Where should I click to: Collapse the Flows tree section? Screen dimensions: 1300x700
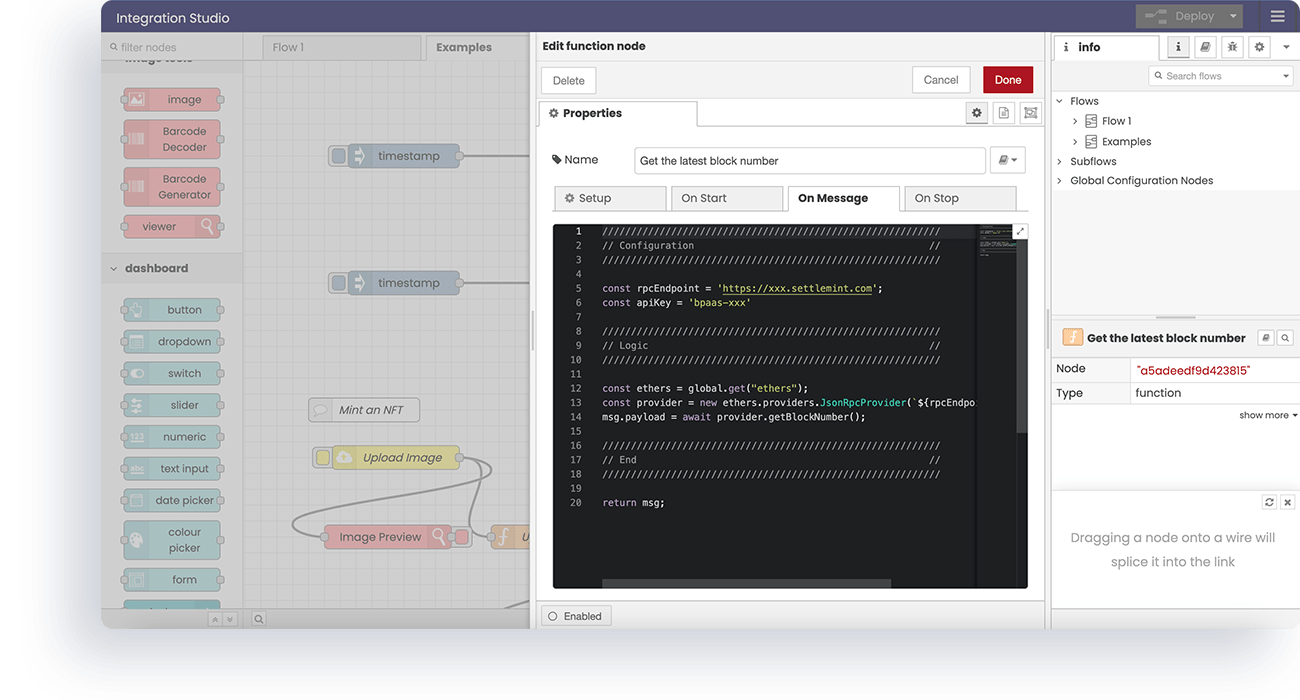(x=1060, y=100)
